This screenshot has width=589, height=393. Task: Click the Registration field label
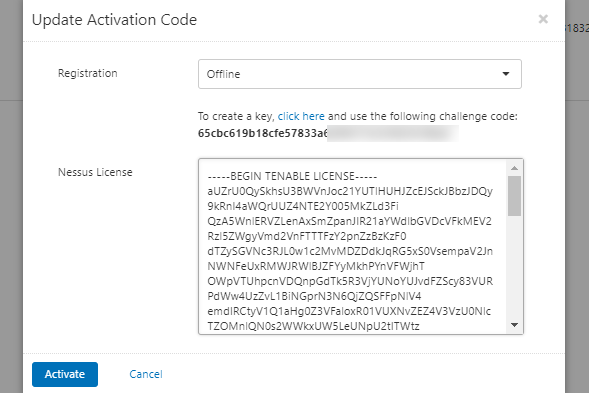tap(88, 73)
